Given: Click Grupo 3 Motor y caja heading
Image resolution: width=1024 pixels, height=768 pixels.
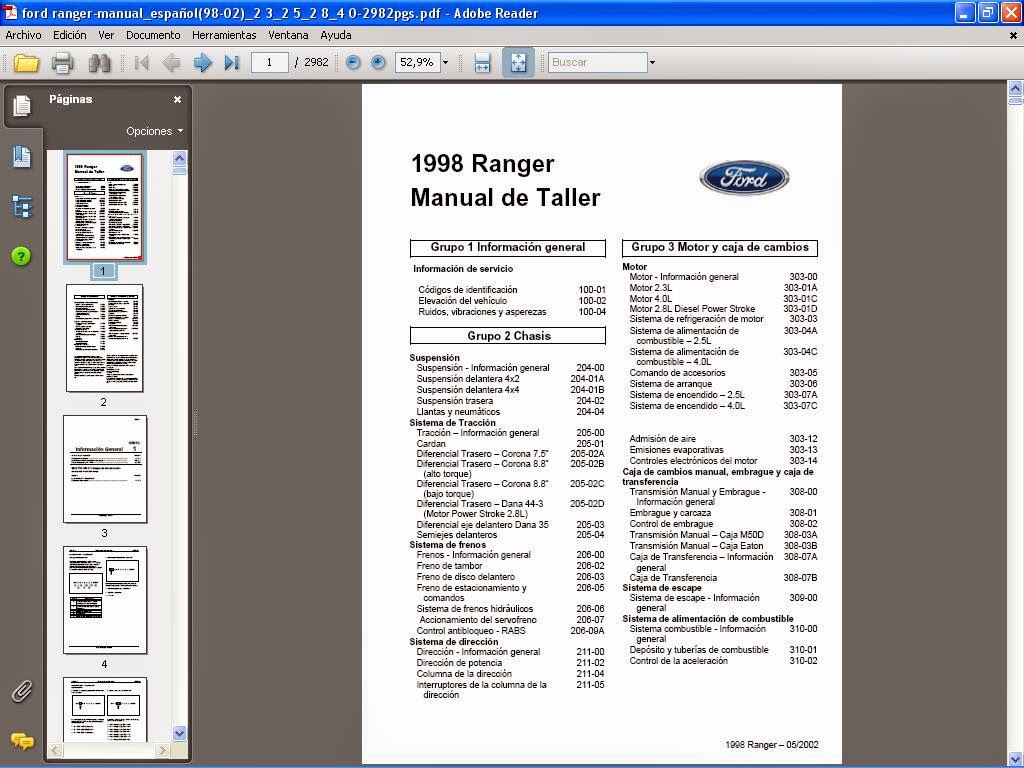Looking at the screenshot, I should (720, 248).
